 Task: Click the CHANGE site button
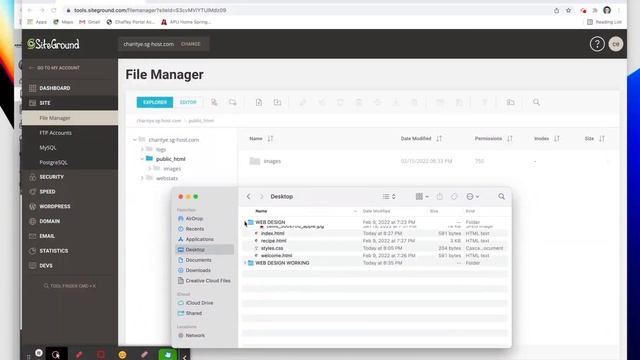[x=191, y=44]
